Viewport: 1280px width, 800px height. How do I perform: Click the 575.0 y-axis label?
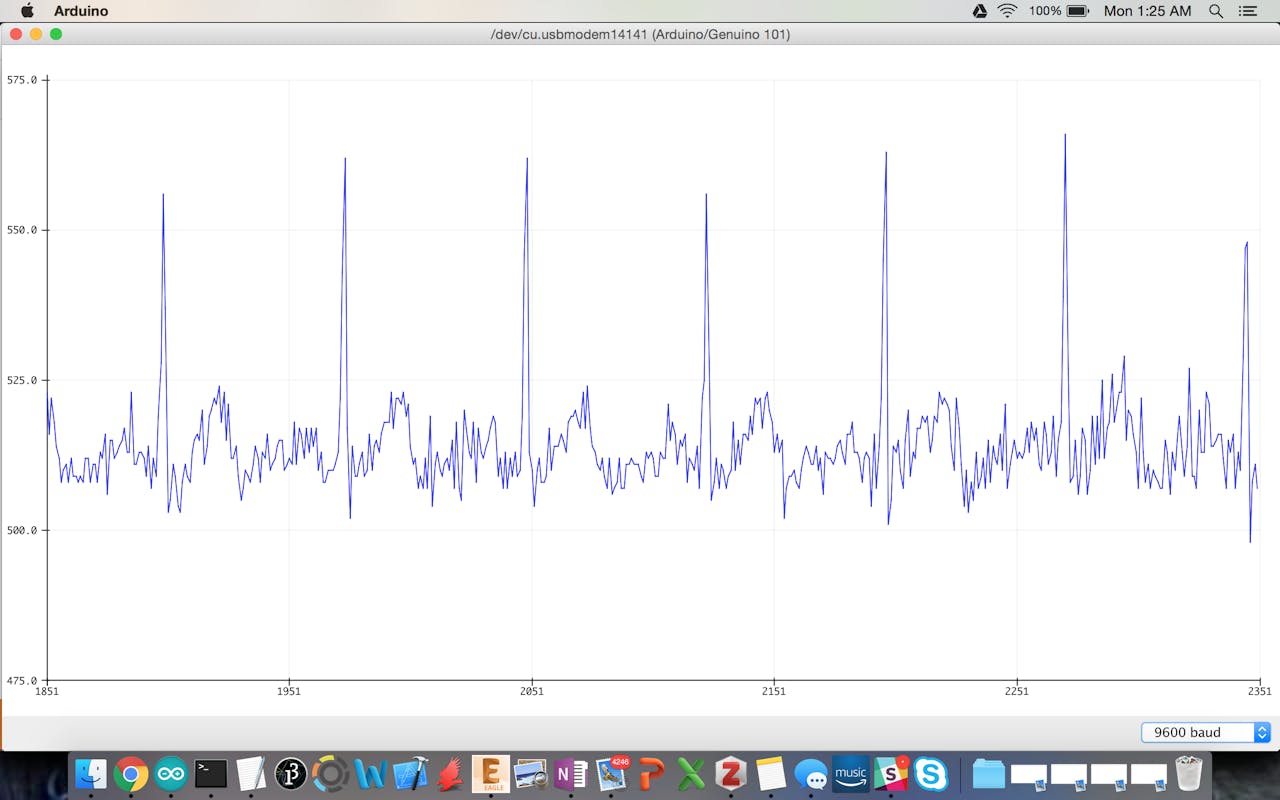point(22,80)
